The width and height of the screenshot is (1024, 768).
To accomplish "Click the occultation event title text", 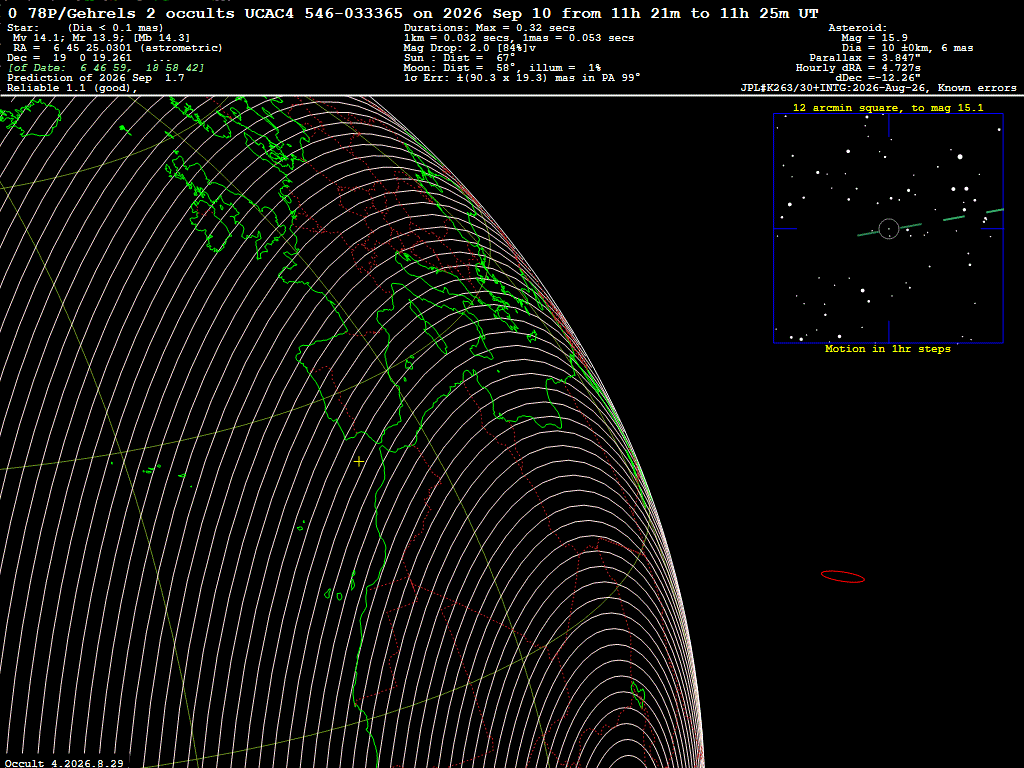I will pos(413,13).
